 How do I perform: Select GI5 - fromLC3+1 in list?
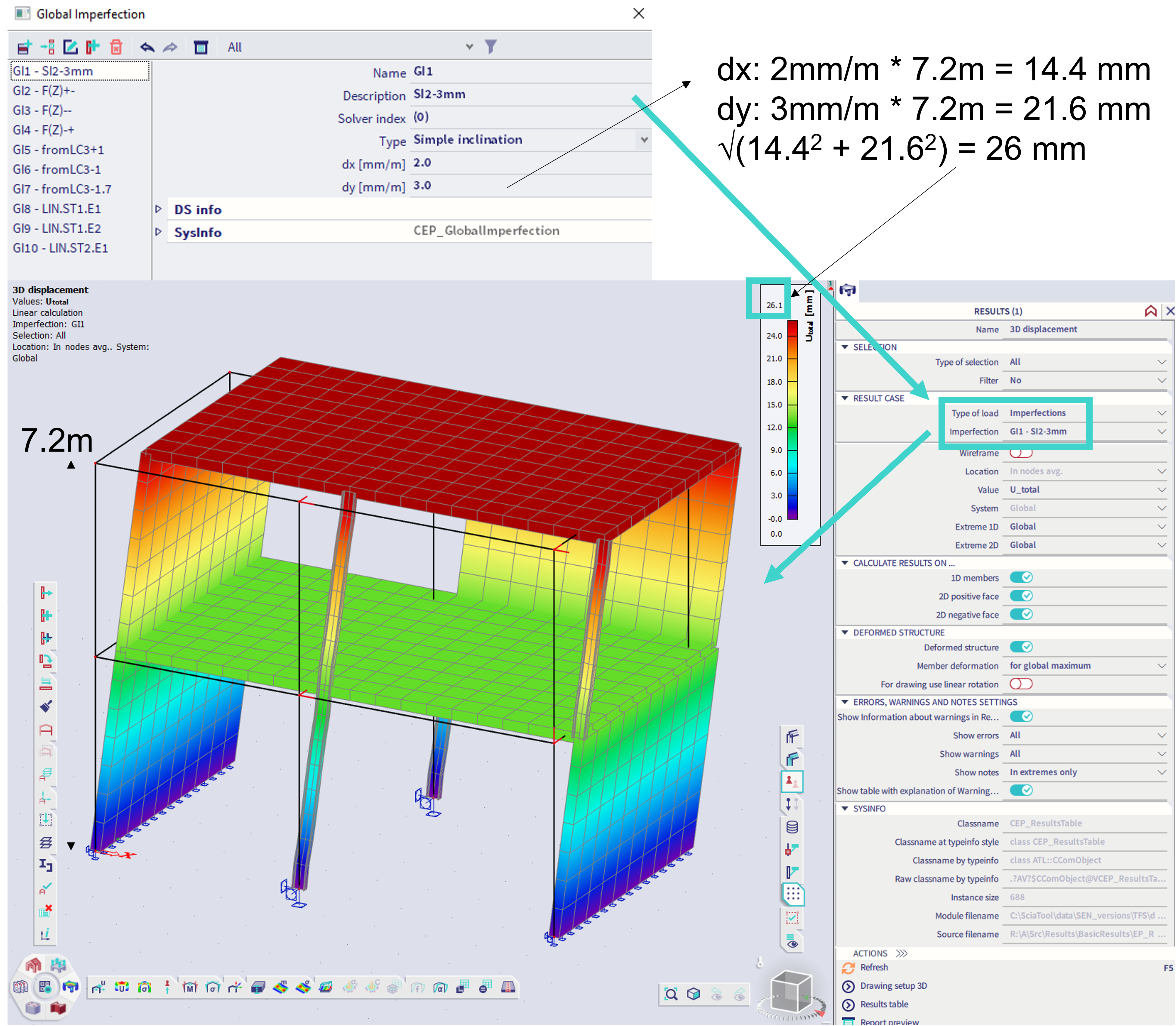tap(58, 150)
